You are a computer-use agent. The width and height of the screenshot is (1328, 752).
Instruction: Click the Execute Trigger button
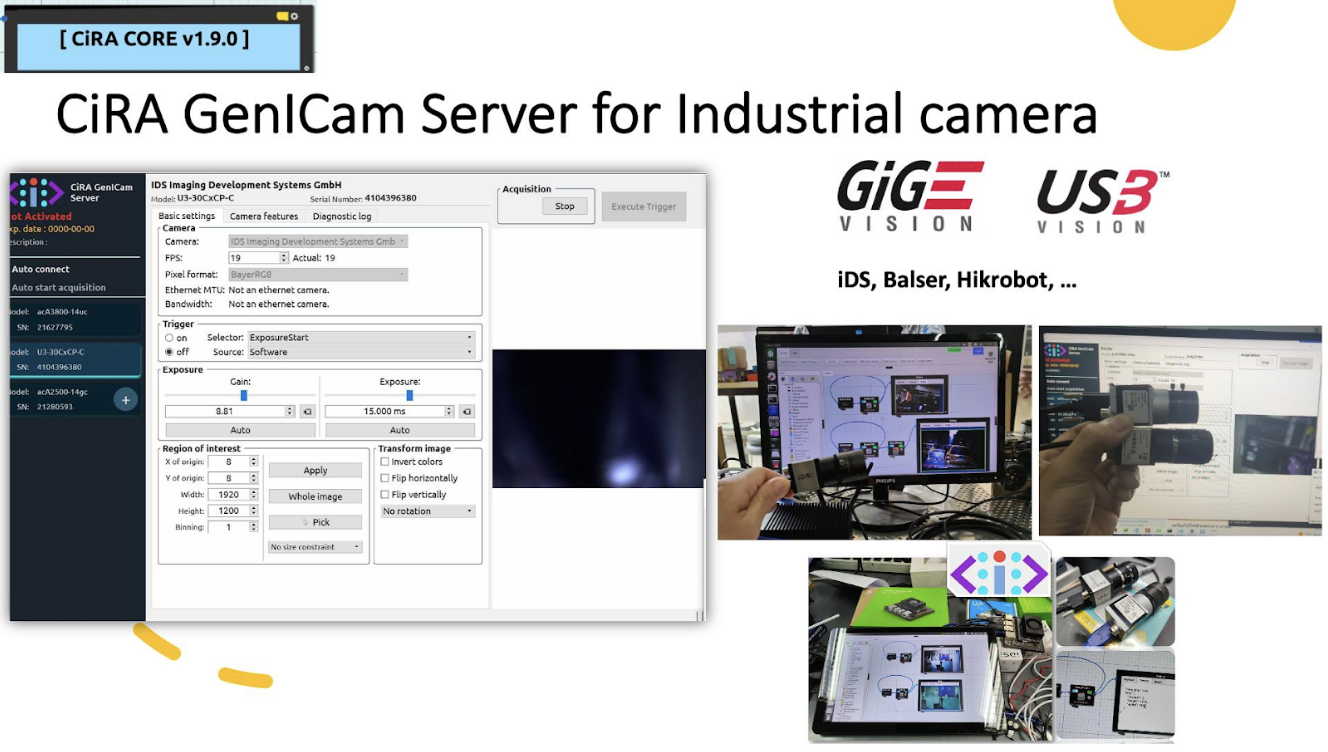click(x=644, y=207)
